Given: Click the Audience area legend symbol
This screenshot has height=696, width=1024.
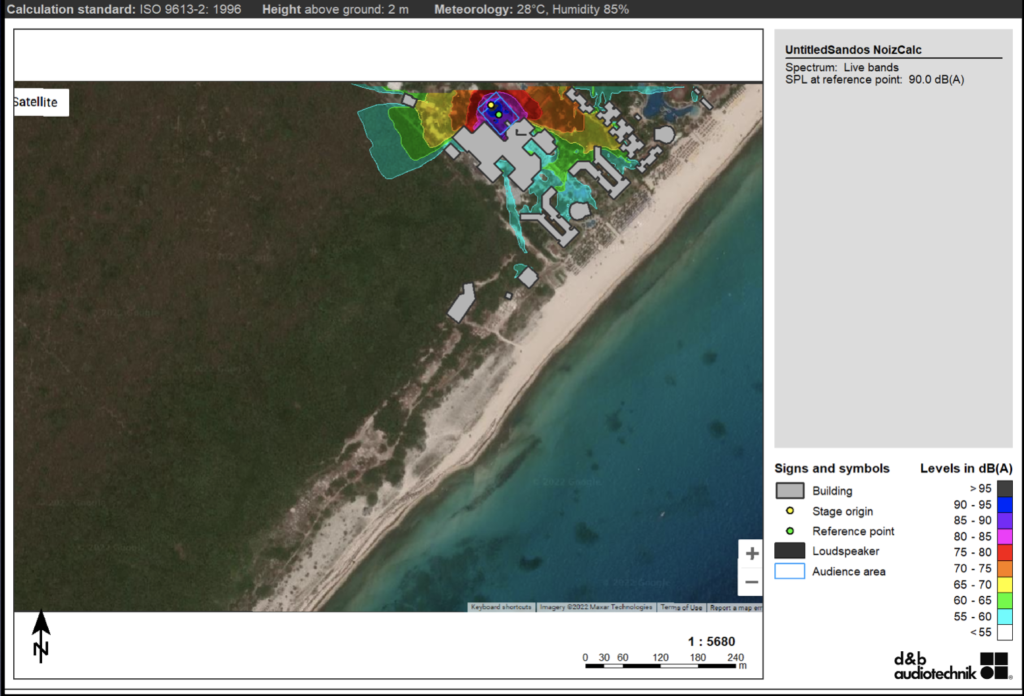Looking at the screenshot, I should tap(789, 571).
